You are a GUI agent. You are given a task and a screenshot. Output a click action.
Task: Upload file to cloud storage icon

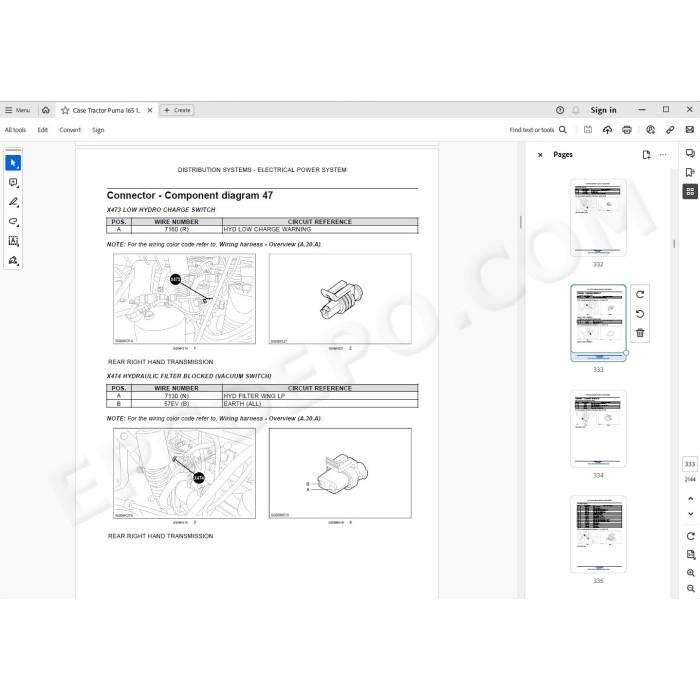click(607, 130)
